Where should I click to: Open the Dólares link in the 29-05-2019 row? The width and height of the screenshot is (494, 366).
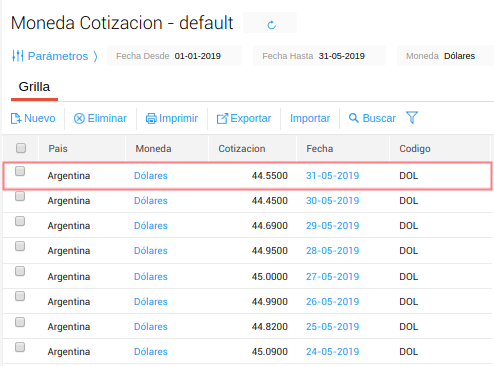coord(151,226)
